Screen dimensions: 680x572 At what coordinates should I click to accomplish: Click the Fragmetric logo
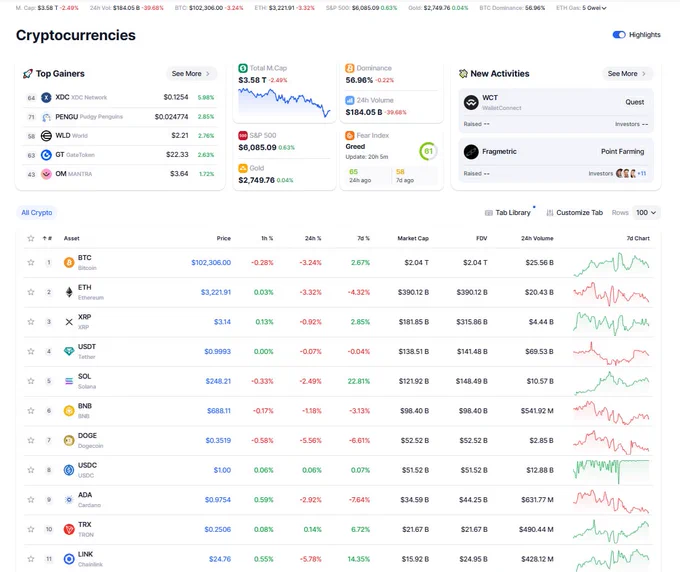(471, 152)
